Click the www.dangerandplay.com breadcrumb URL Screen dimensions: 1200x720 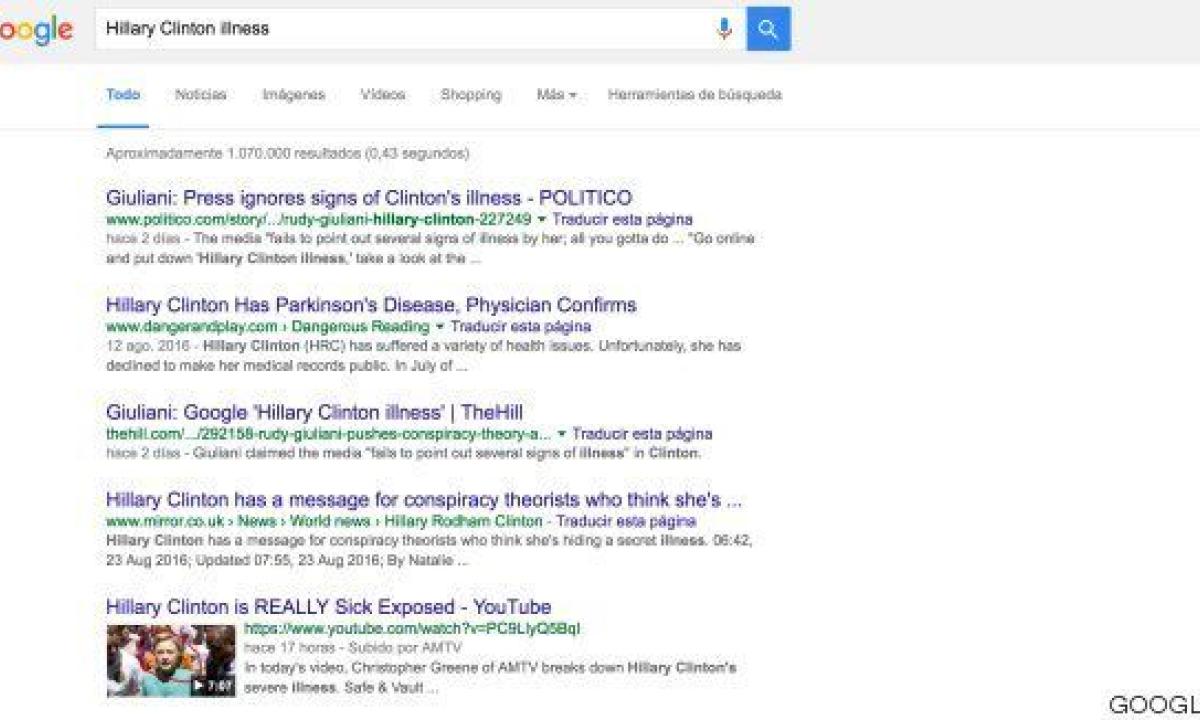267,327
